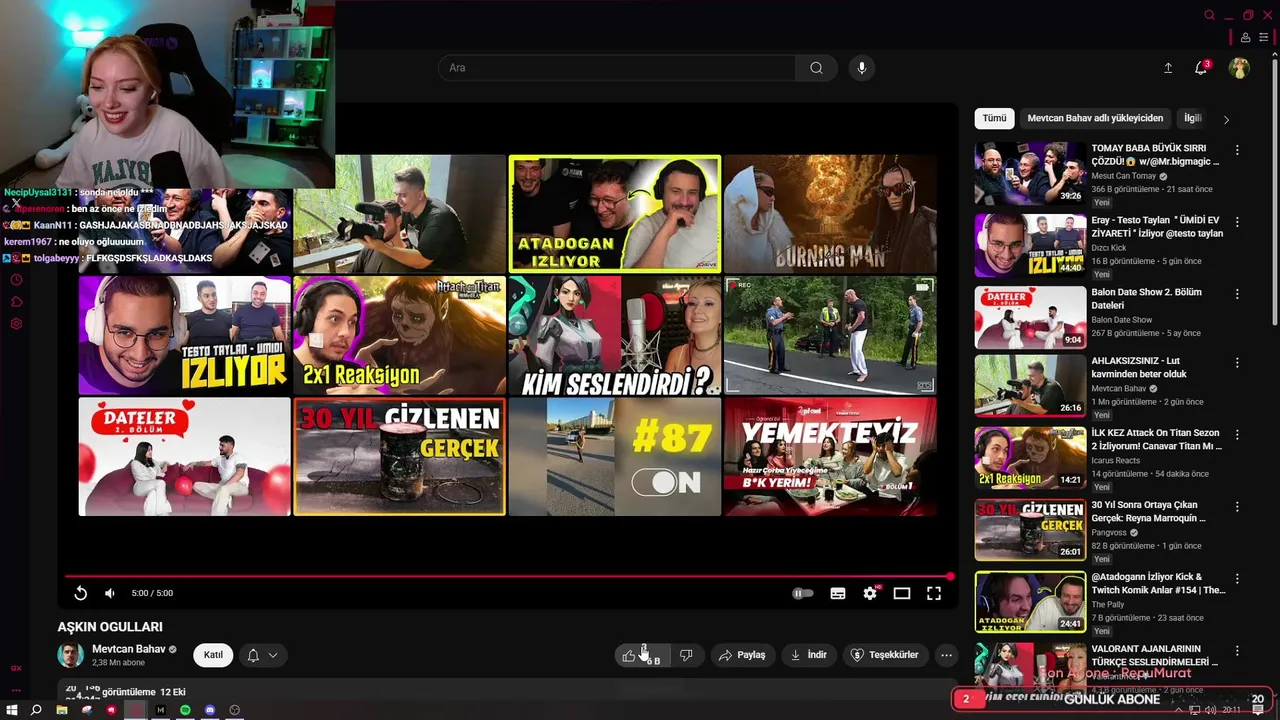Click the 5:00 / 5:00 time display
The width and height of the screenshot is (1280, 720).
coord(152,593)
